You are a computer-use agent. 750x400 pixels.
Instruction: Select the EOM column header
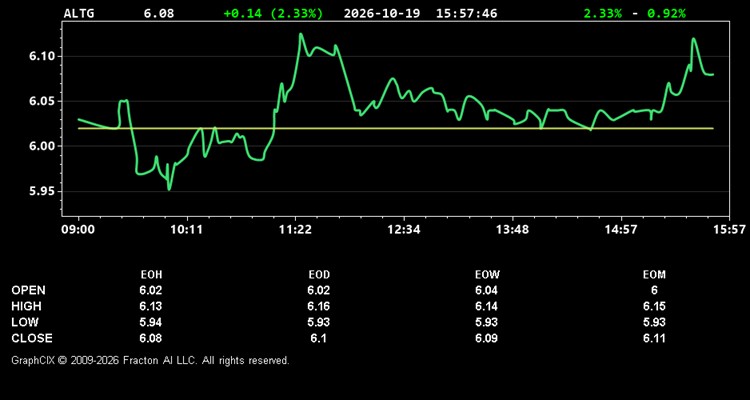(x=654, y=275)
